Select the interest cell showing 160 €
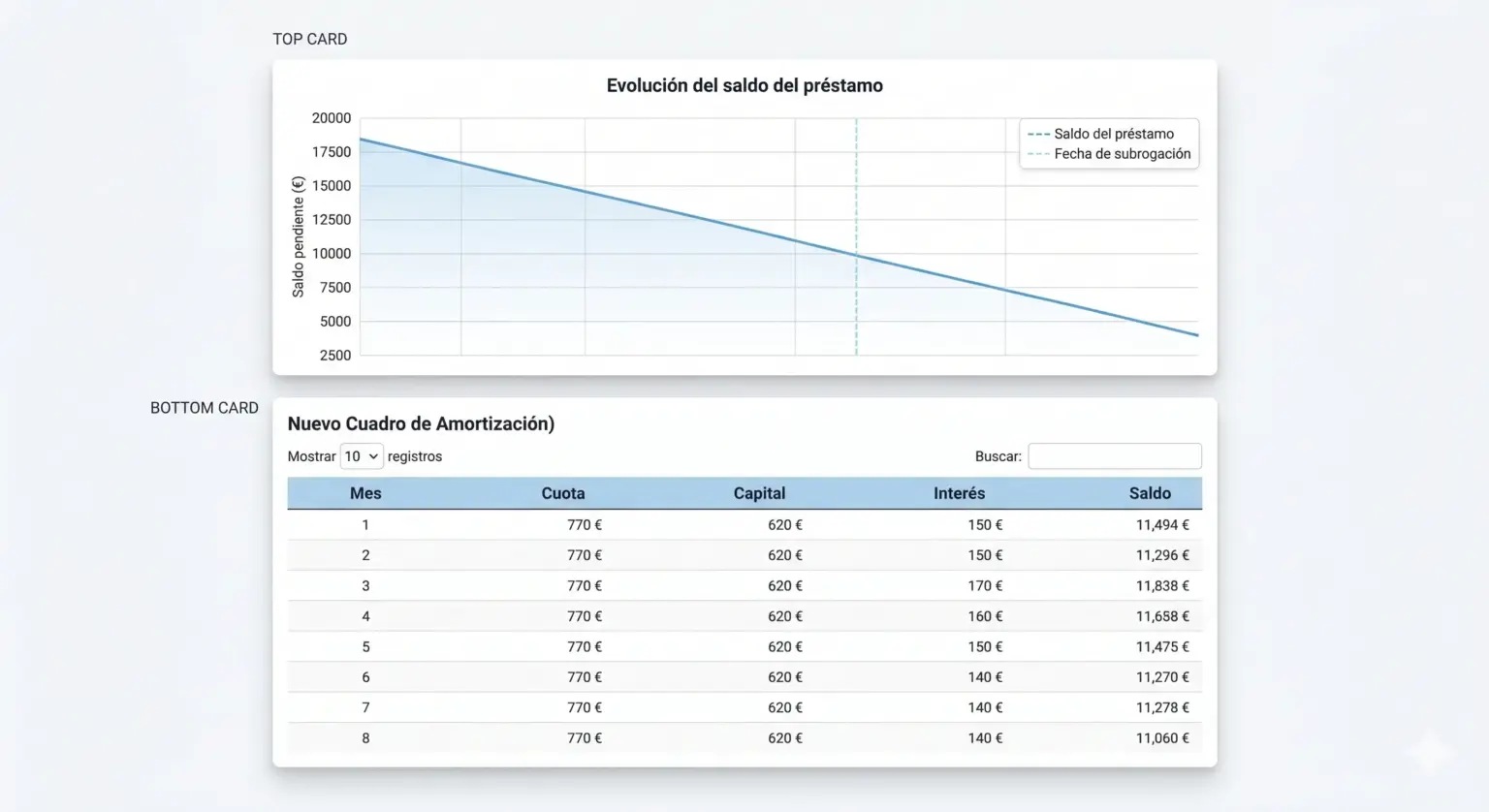Viewport: 1489px width, 812px height. [985, 616]
